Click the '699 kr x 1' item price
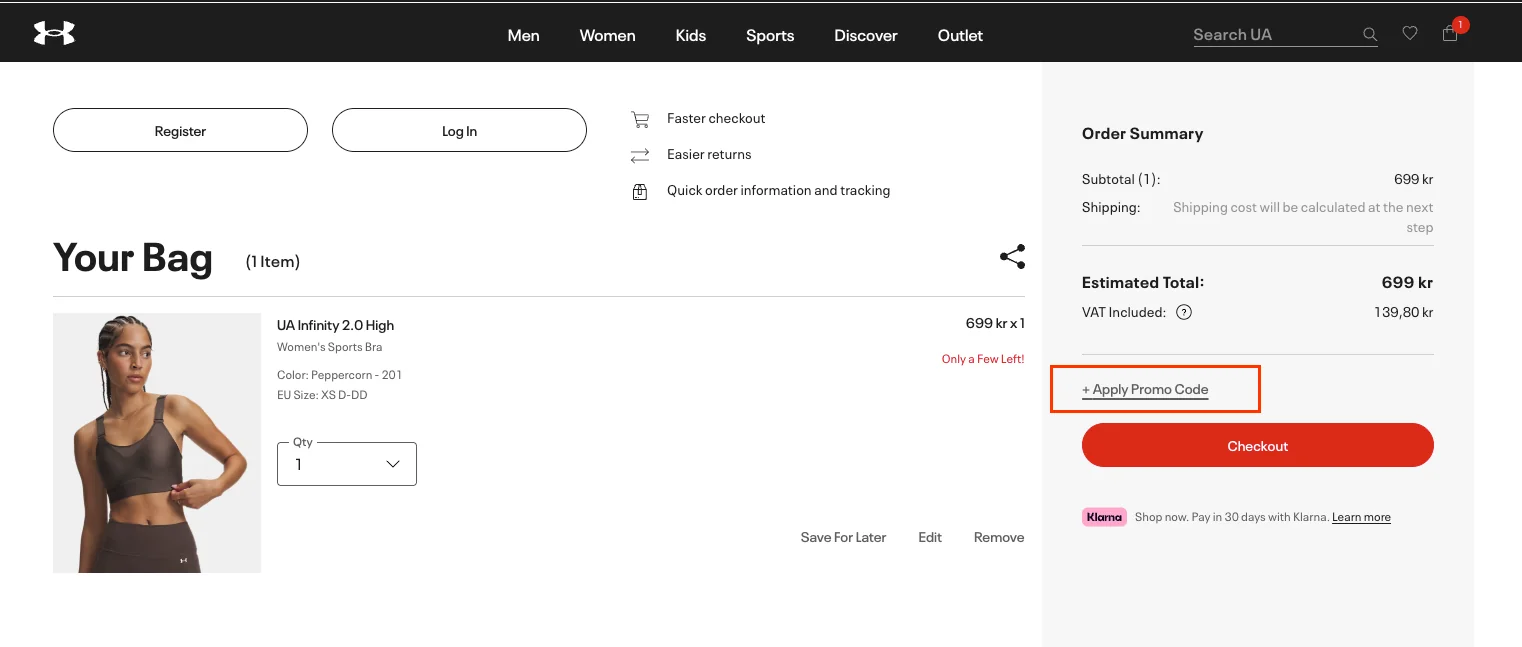 pos(995,323)
